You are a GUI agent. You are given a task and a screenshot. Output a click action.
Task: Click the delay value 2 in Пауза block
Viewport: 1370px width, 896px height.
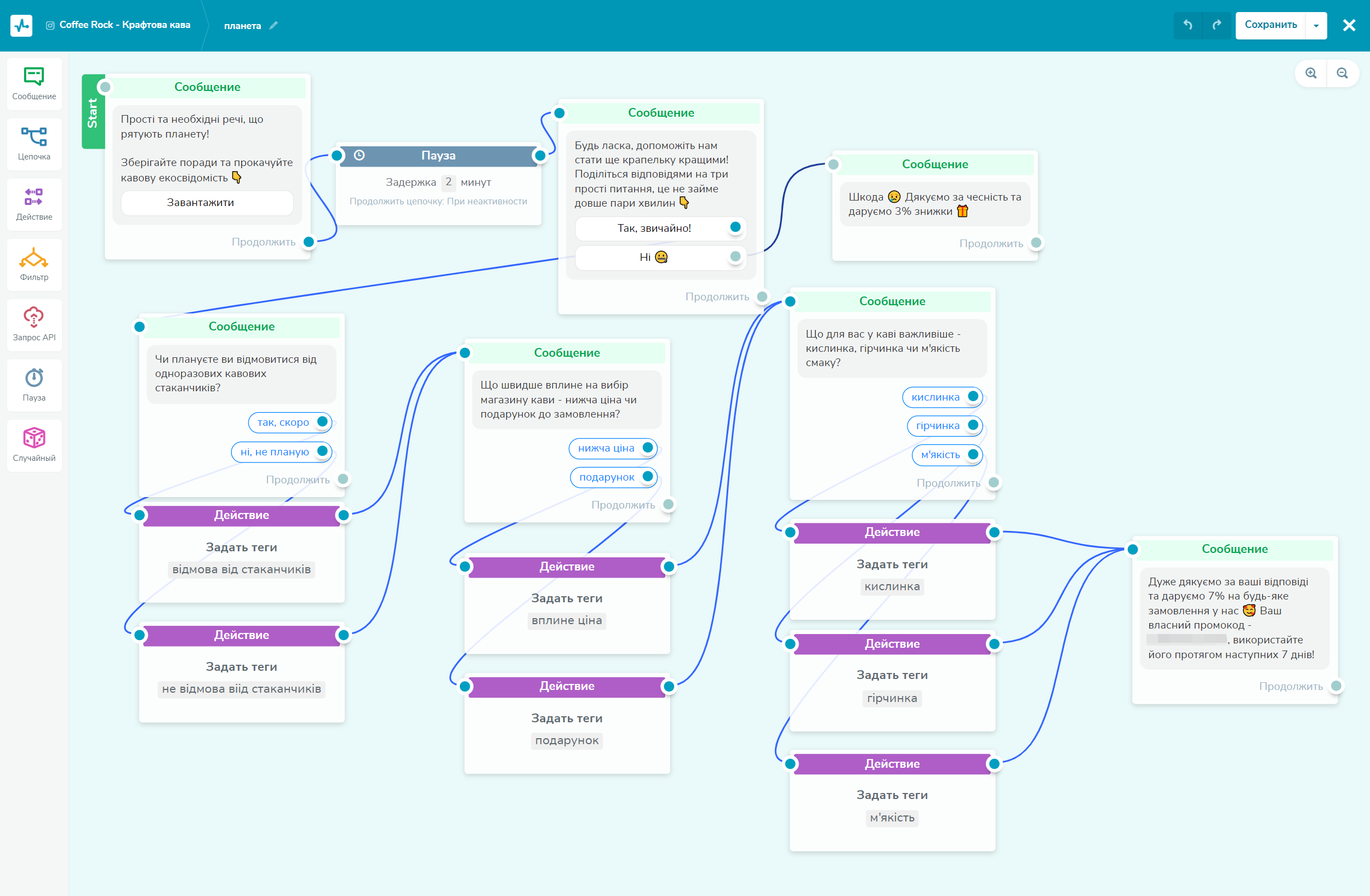point(448,182)
